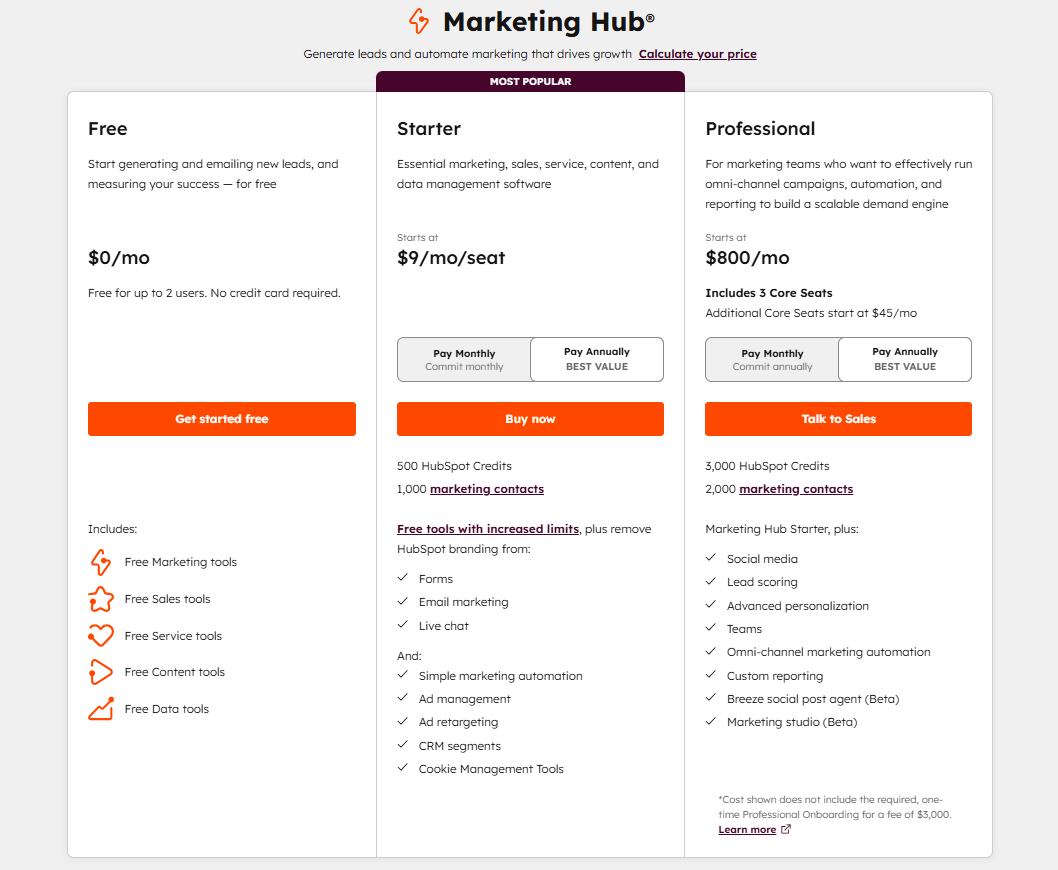1058x870 pixels.
Task: Click Learn more about Professional Onboarding
Action: 747,828
